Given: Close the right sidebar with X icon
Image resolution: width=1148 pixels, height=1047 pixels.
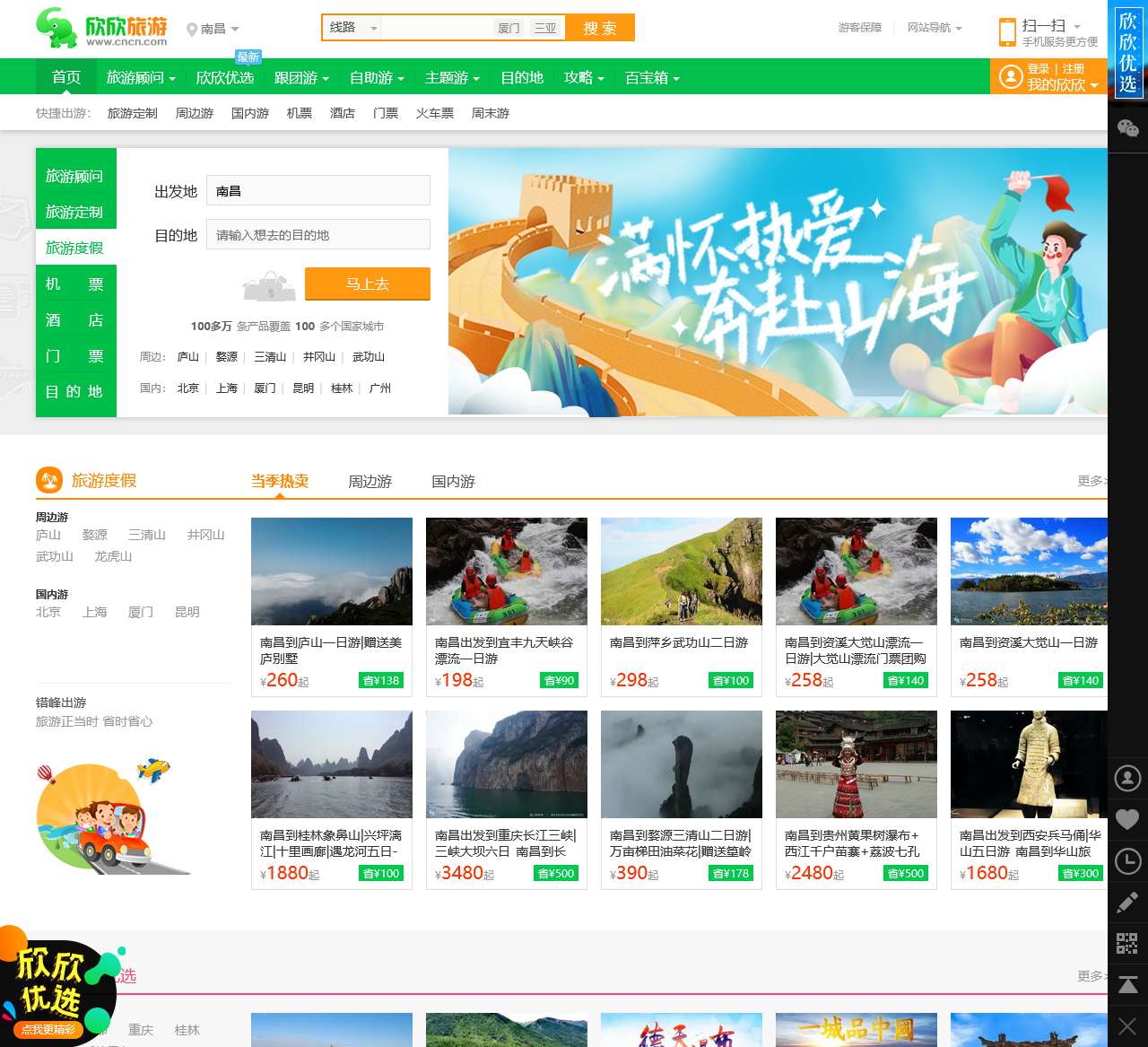Looking at the screenshot, I should [1127, 1025].
